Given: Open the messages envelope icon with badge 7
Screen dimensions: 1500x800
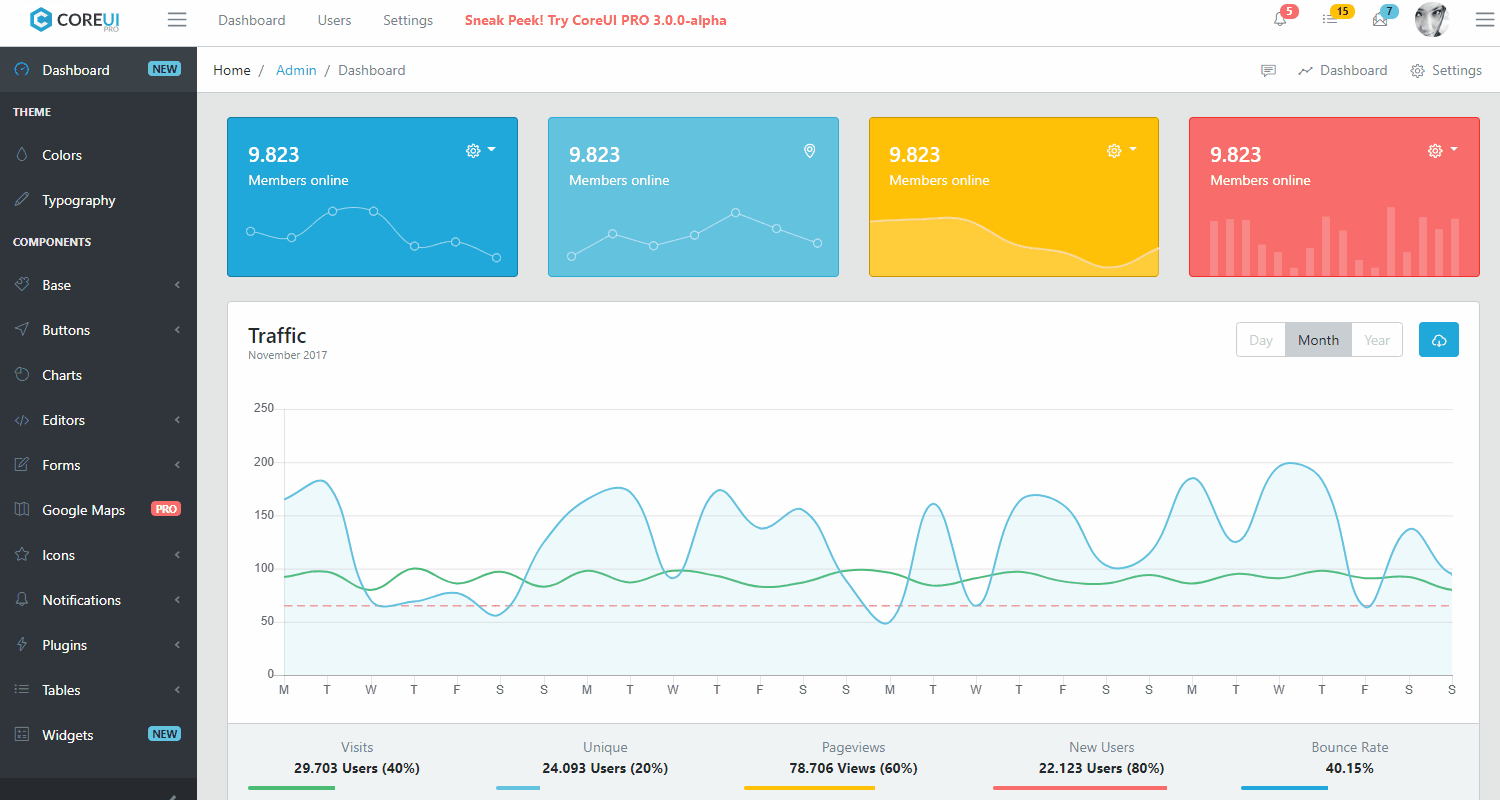Looking at the screenshot, I should (x=1381, y=19).
